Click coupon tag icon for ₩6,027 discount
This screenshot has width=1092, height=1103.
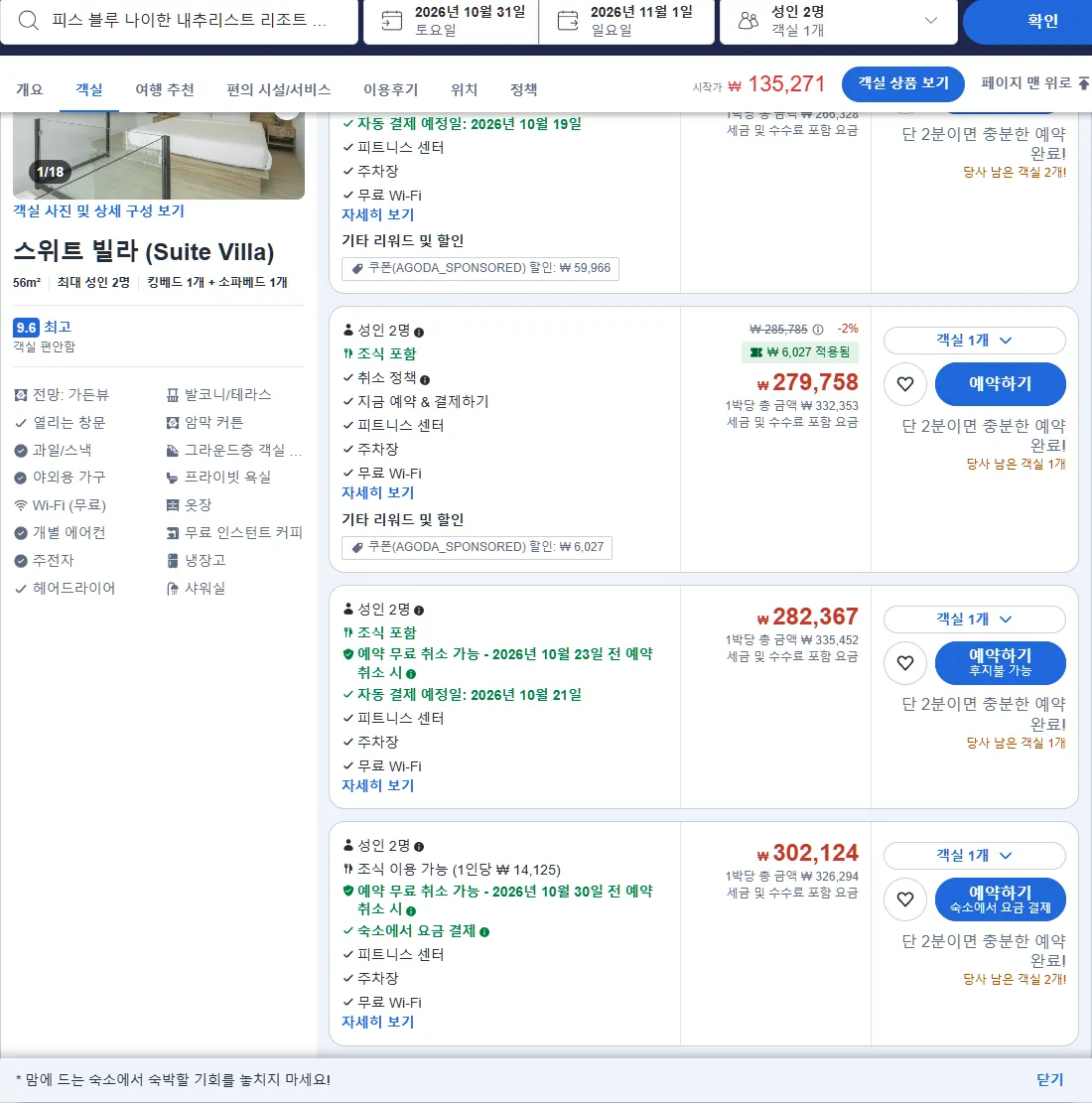pos(357,547)
